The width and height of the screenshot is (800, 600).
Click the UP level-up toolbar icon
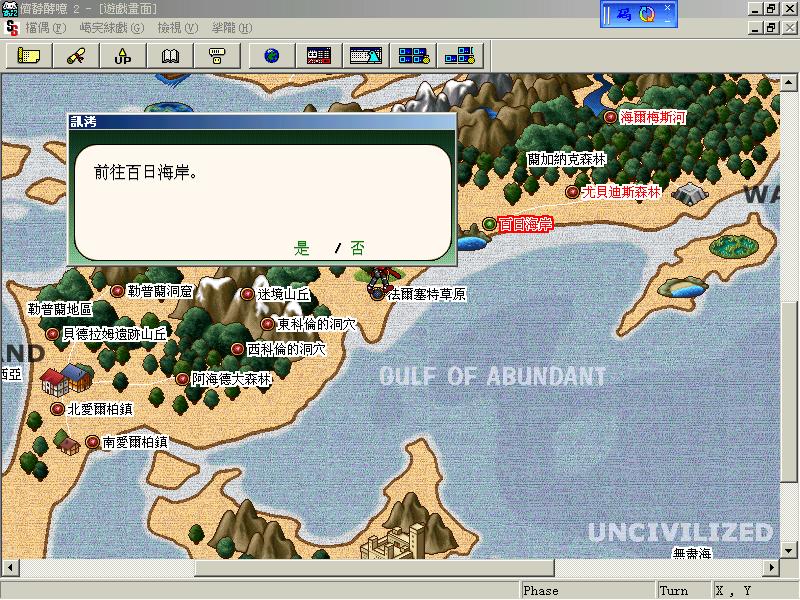(x=123, y=55)
